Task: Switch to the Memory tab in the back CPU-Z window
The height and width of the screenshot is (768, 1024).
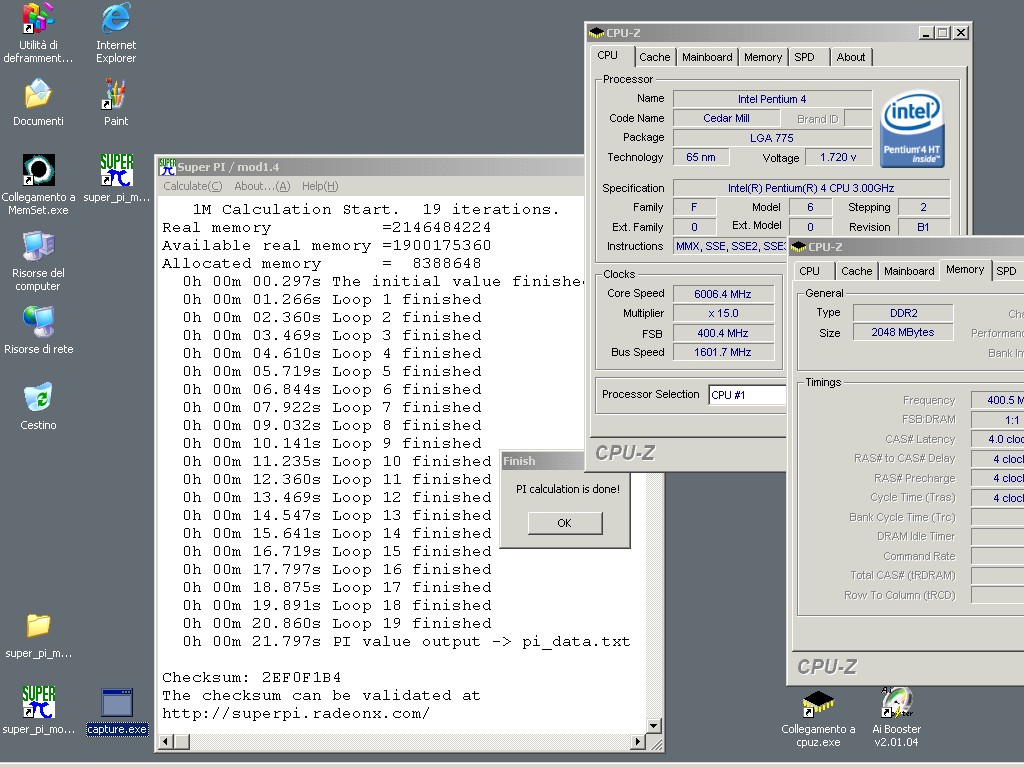Action: (763, 57)
